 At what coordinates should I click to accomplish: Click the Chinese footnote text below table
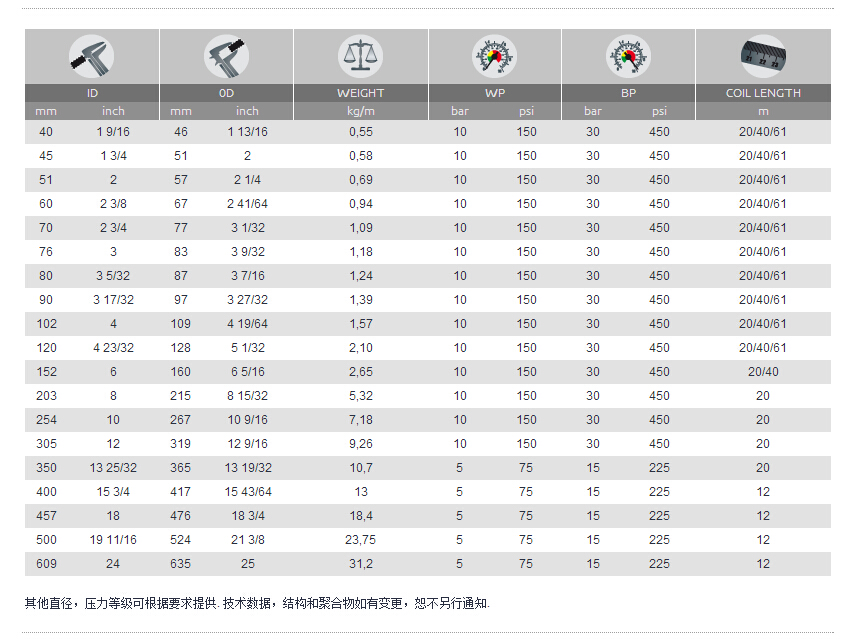tap(257, 602)
